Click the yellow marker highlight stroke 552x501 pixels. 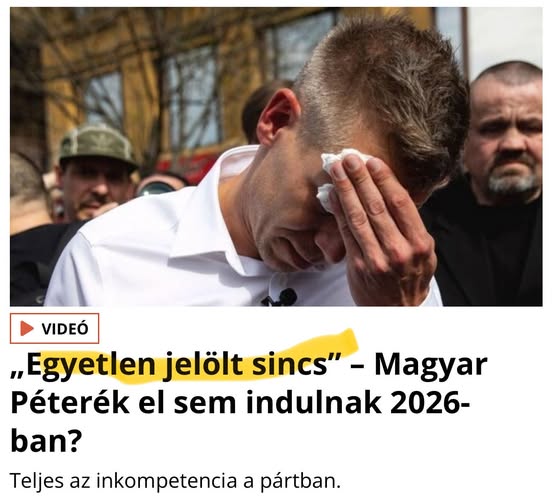pyautogui.click(x=197, y=357)
